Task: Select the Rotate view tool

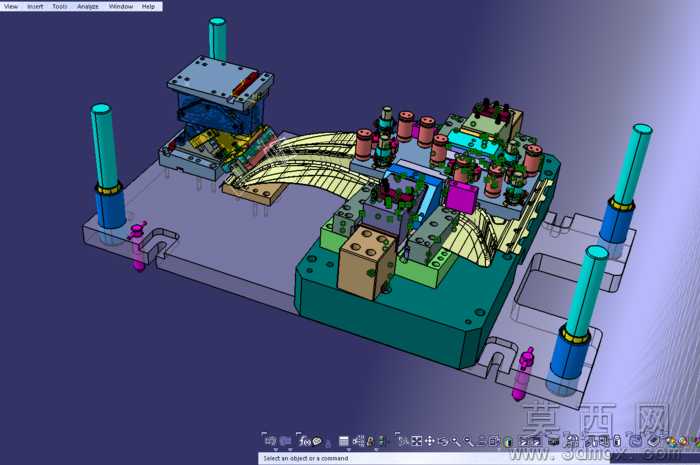Action: point(443,441)
